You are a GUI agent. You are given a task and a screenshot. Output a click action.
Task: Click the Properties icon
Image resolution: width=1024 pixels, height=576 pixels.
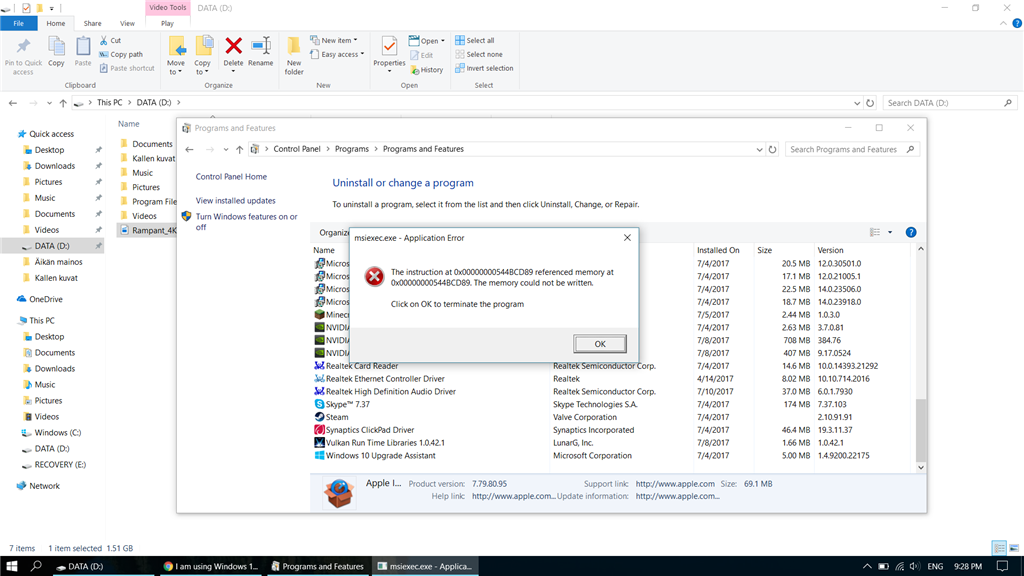click(x=389, y=46)
